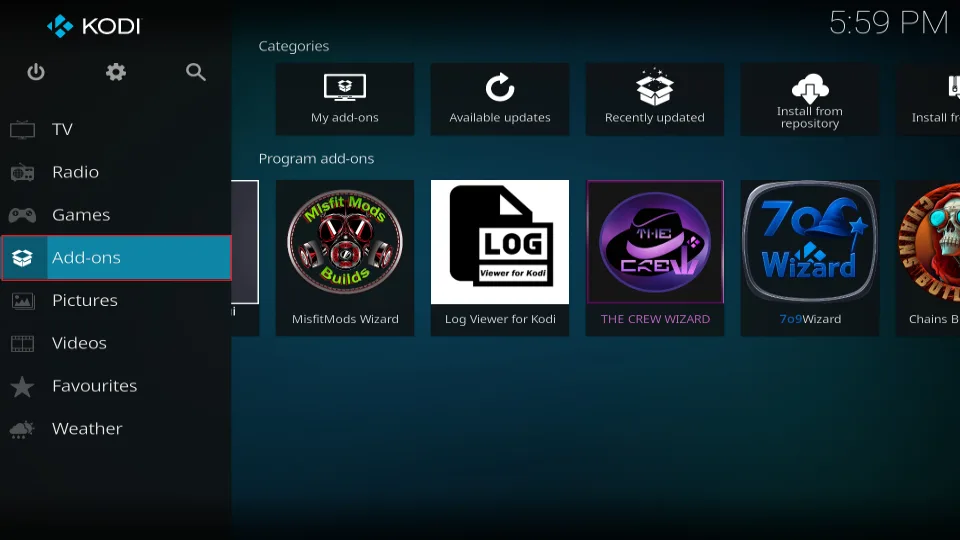Click the Categories heading
Screen dimensions: 960x540
point(294,47)
